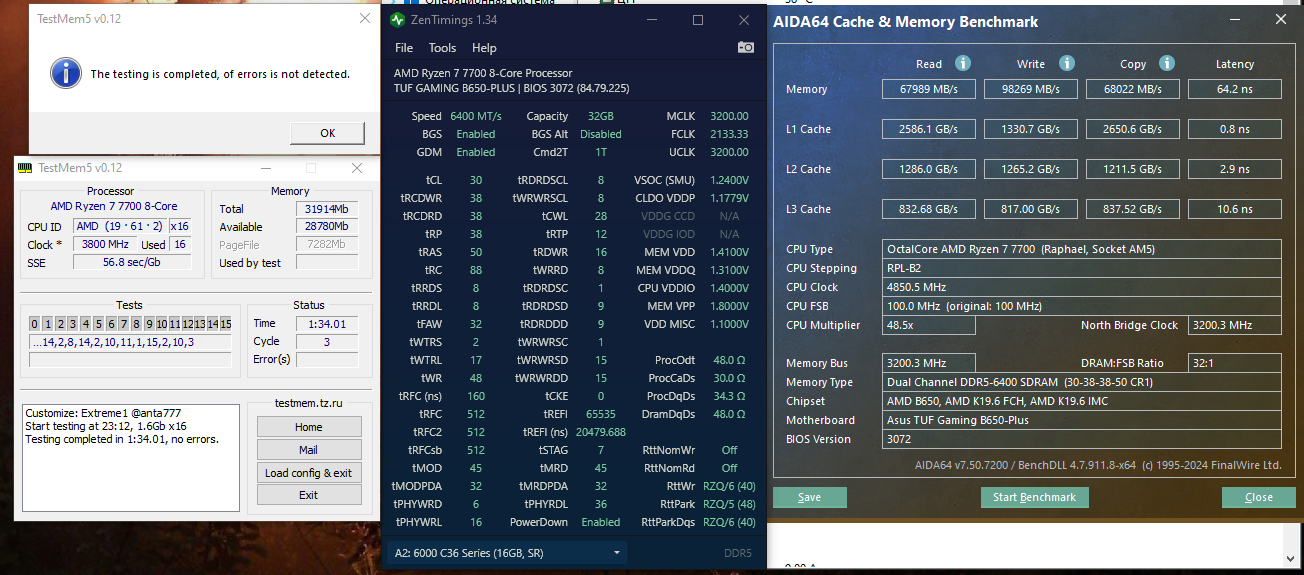Viewport: 1304px width, 575px height.
Task: Open the Help menu in ZenTimings
Action: point(484,47)
